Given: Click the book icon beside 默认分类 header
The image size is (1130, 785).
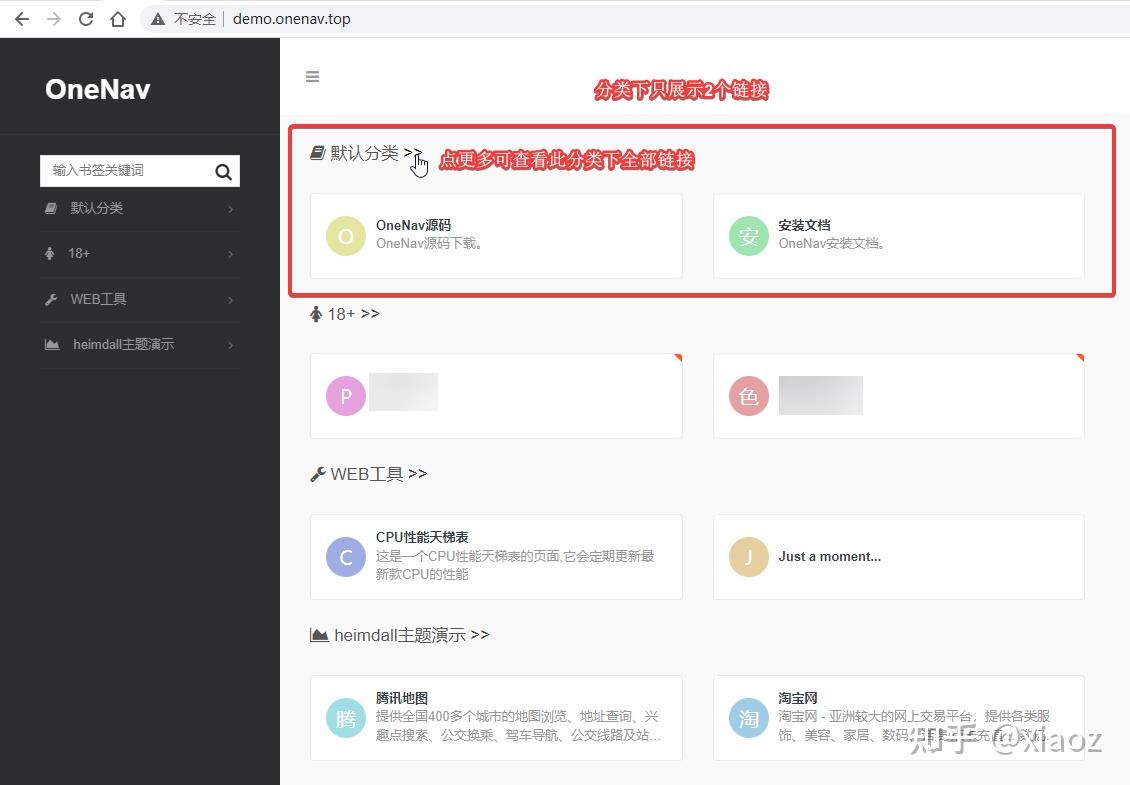Looking at the screenshot, I should point(316,152).
